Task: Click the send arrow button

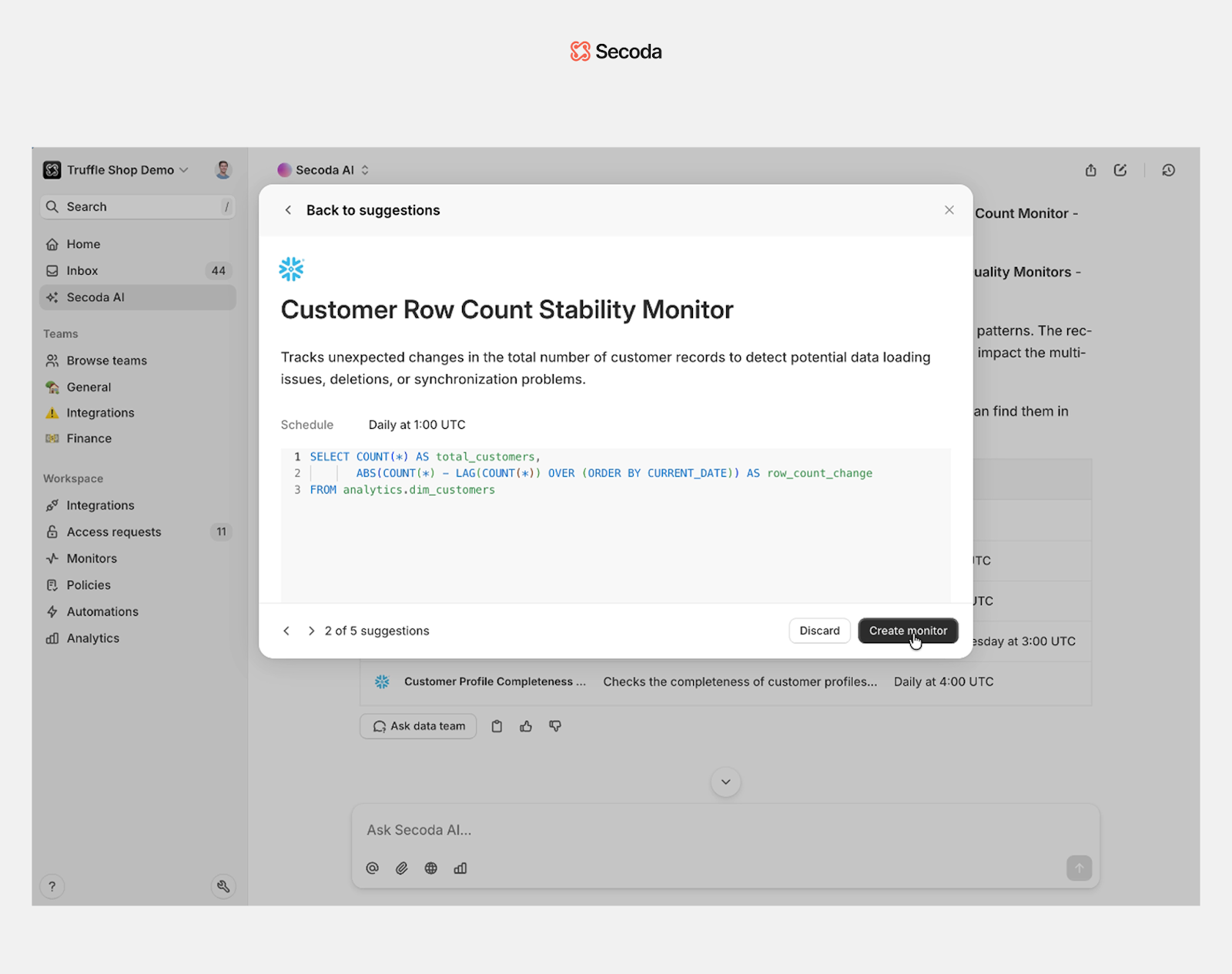Action: pos(1079,869)
